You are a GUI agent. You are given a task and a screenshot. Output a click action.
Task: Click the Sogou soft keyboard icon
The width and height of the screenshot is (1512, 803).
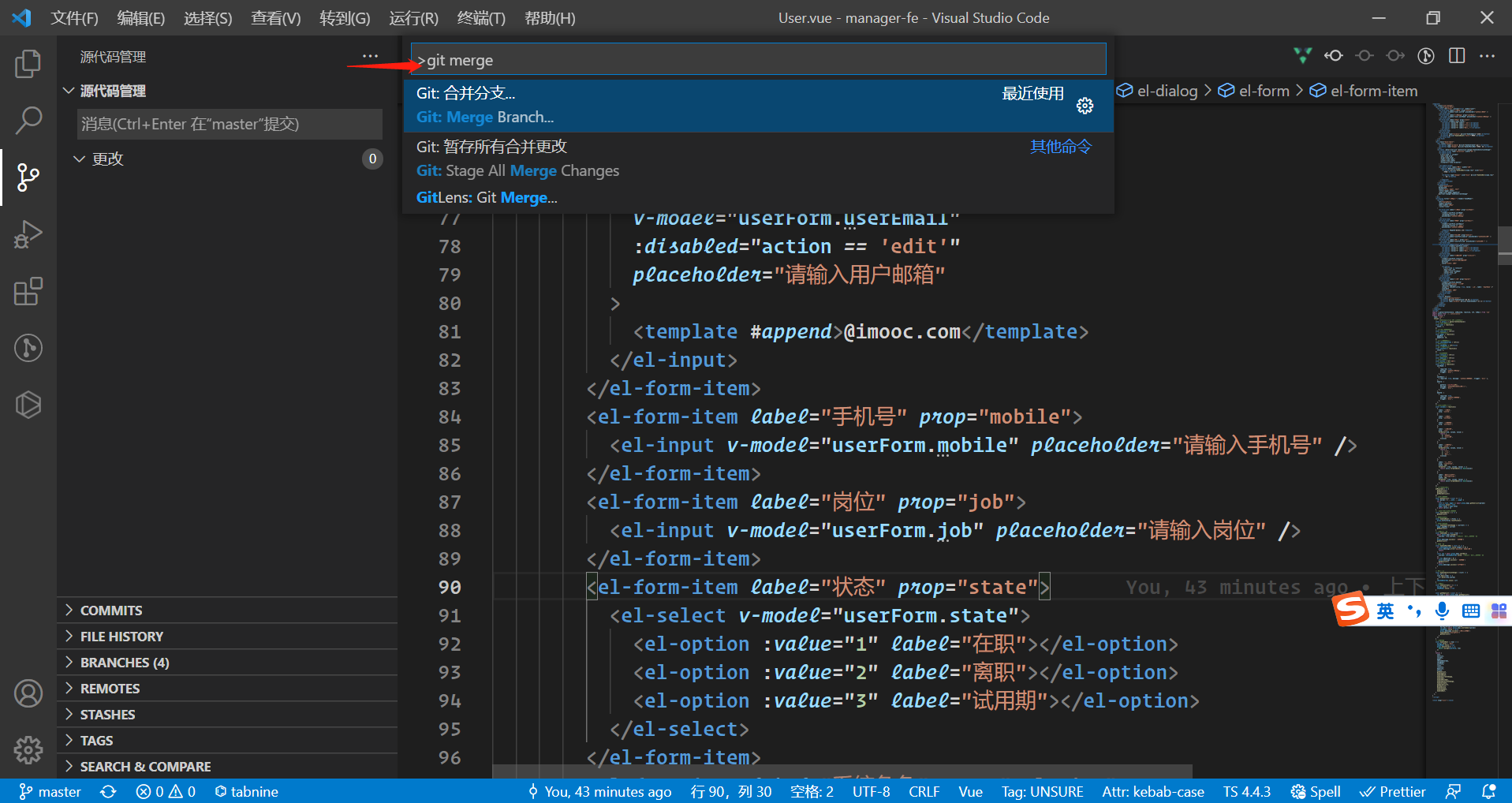(1471, 611)
